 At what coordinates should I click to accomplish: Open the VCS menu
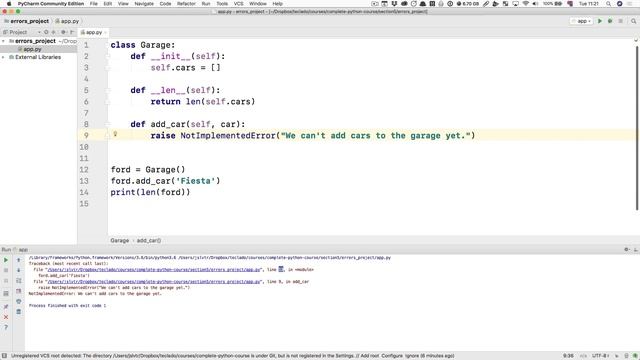[238, 4]
